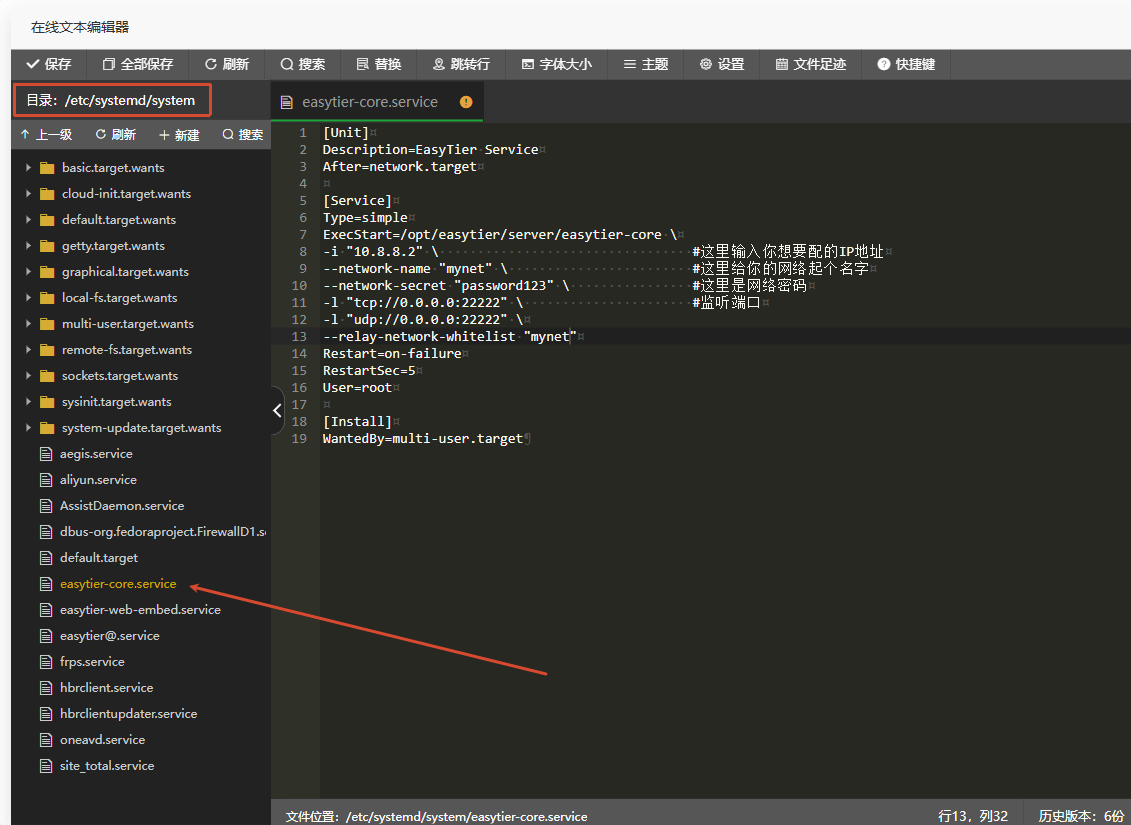Click 历史版本 in status bar

(1081, 816)
